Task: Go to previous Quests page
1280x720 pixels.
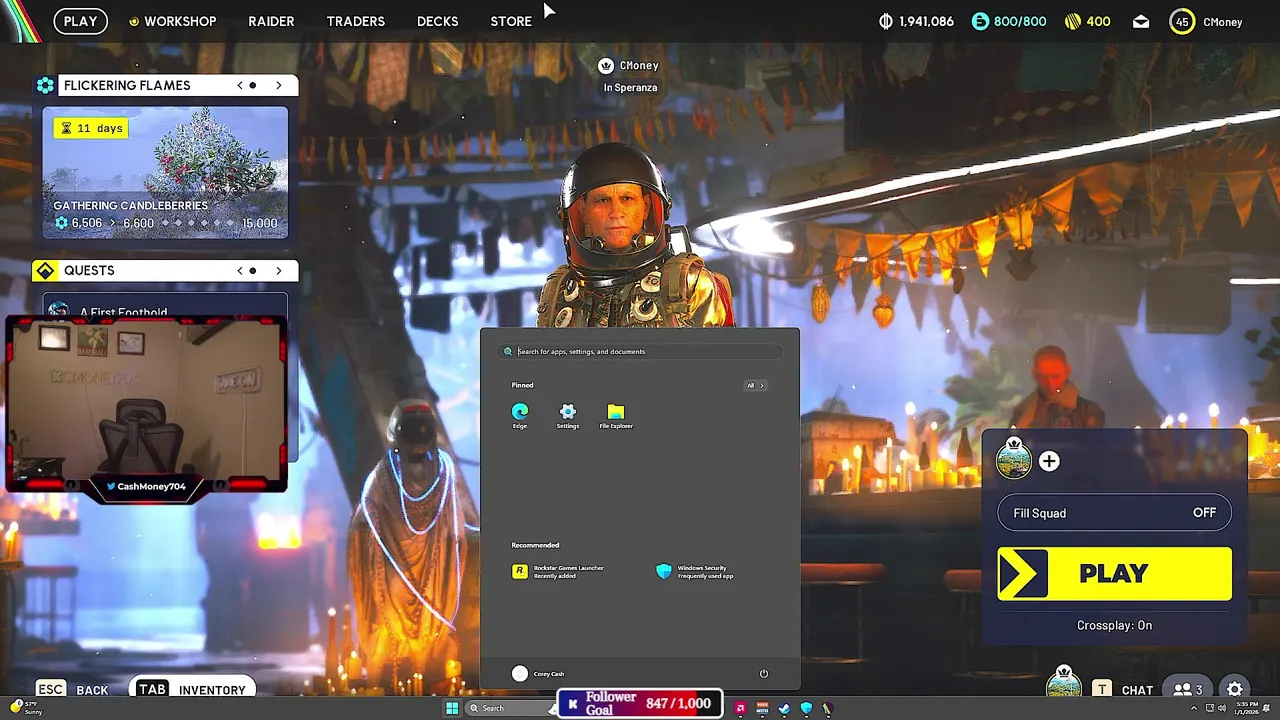Action: coord(240,270)
